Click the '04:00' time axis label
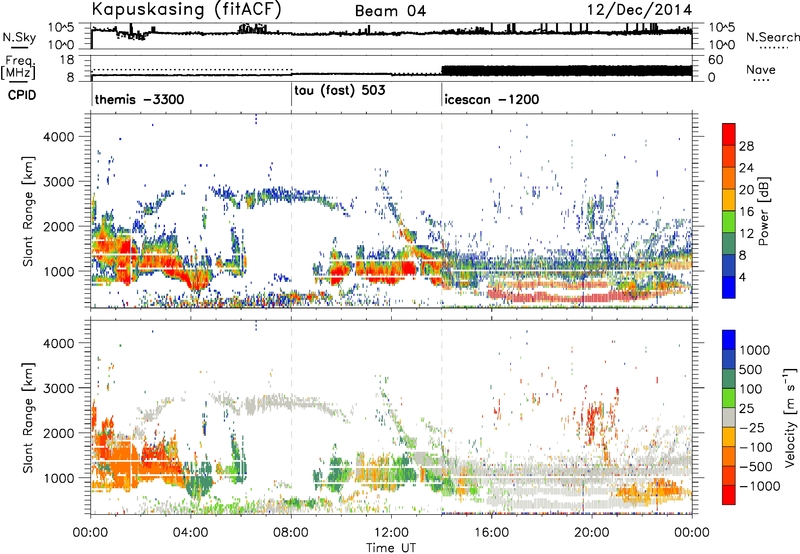 point(190,533)
